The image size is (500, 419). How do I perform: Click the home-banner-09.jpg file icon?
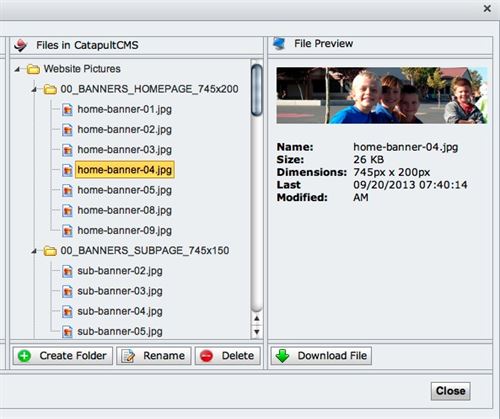point(67,231)
